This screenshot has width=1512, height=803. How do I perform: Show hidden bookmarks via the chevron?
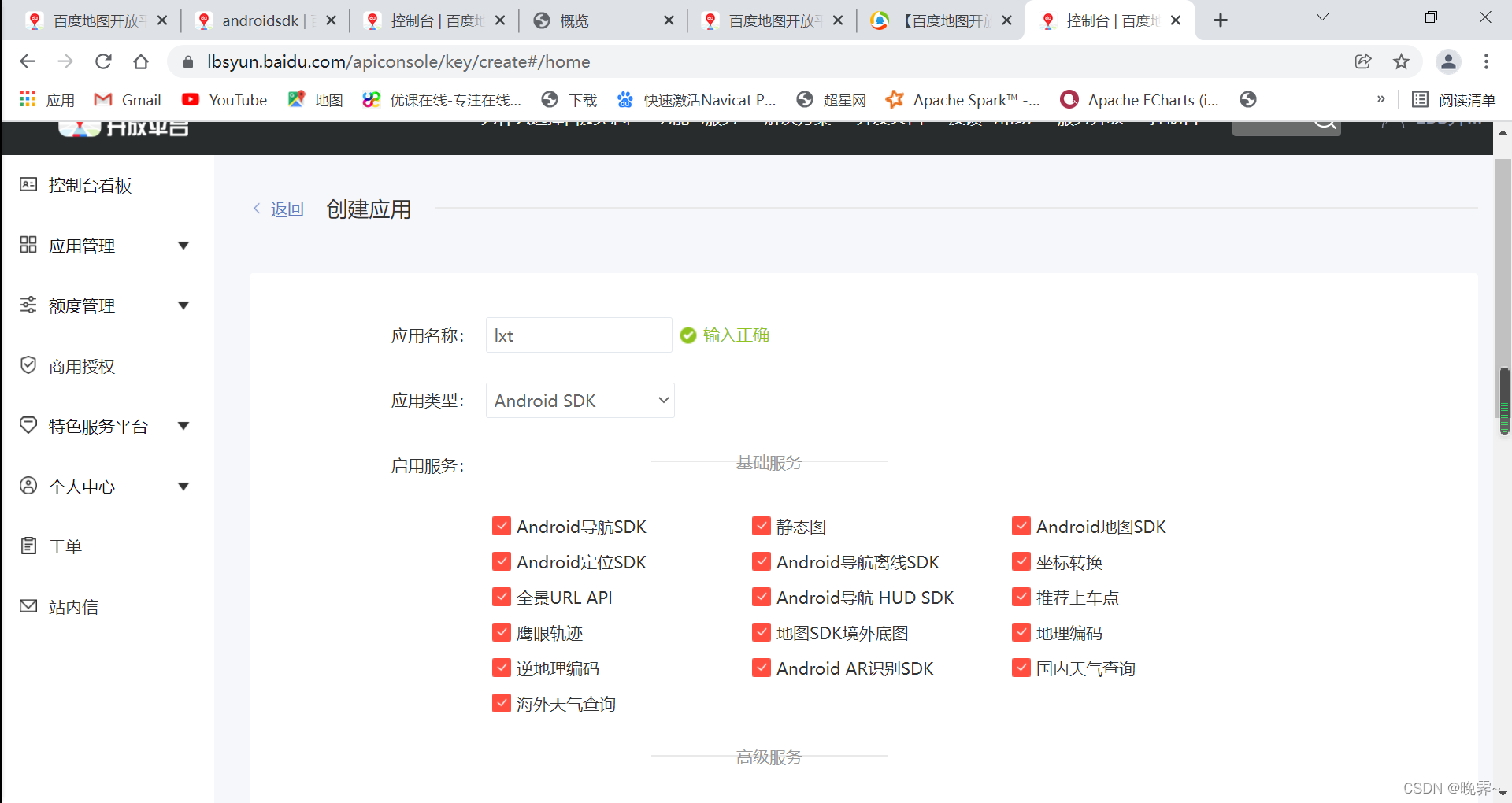coord(1380,99)
